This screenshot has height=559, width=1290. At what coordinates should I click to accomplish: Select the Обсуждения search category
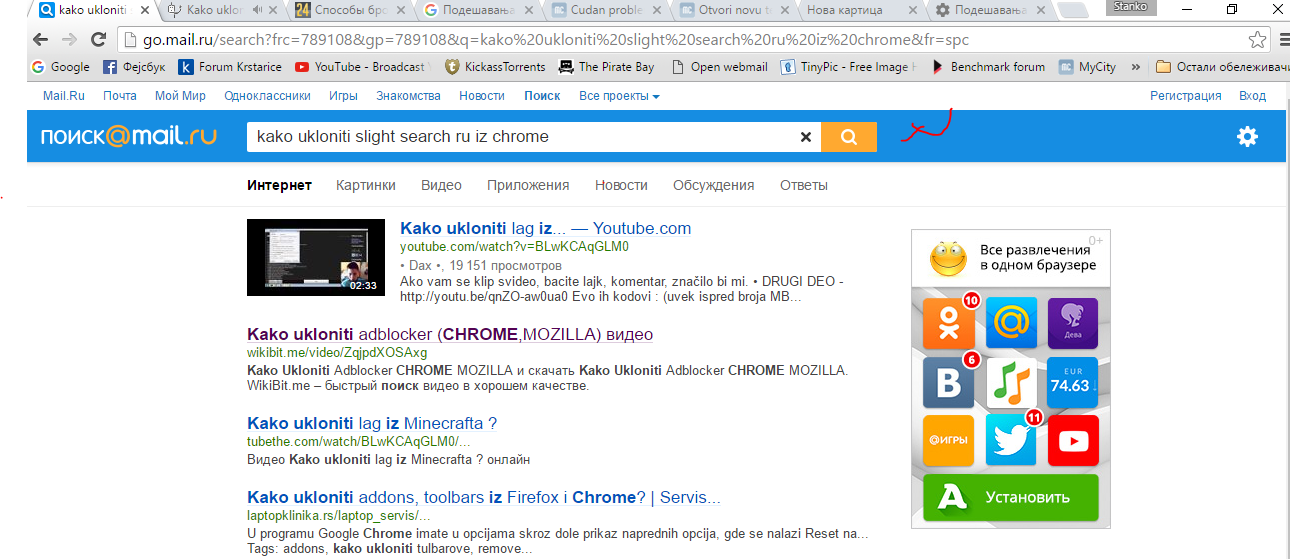pyautogui.click(x=713, y=185)
